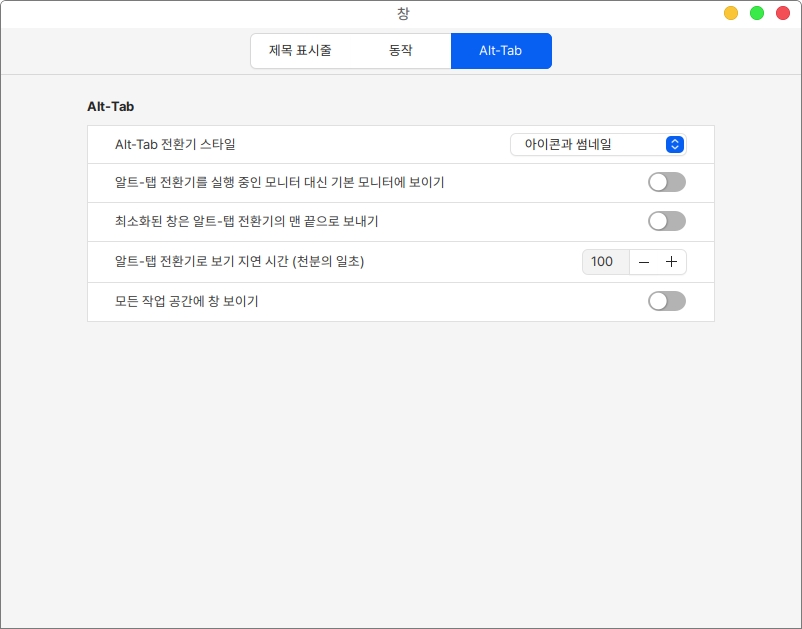Open the 아이콘과 썸네일 style dropdown
The height and width of the screenshot is (629, 802).
click(598, 145)
